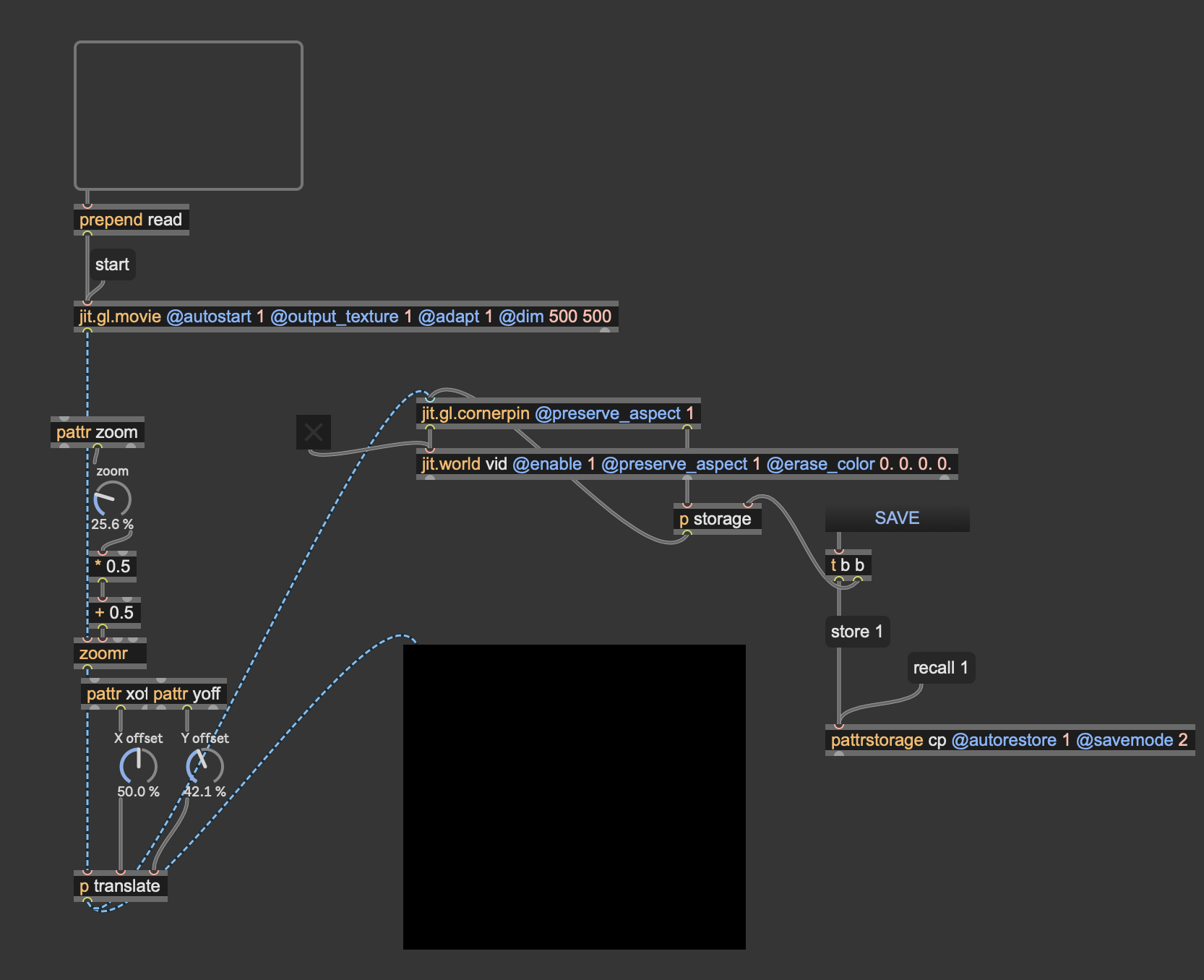Click the p storage subpatcher
The height and width of the screenshot is (980, 1204).
(x=716, y=519)
